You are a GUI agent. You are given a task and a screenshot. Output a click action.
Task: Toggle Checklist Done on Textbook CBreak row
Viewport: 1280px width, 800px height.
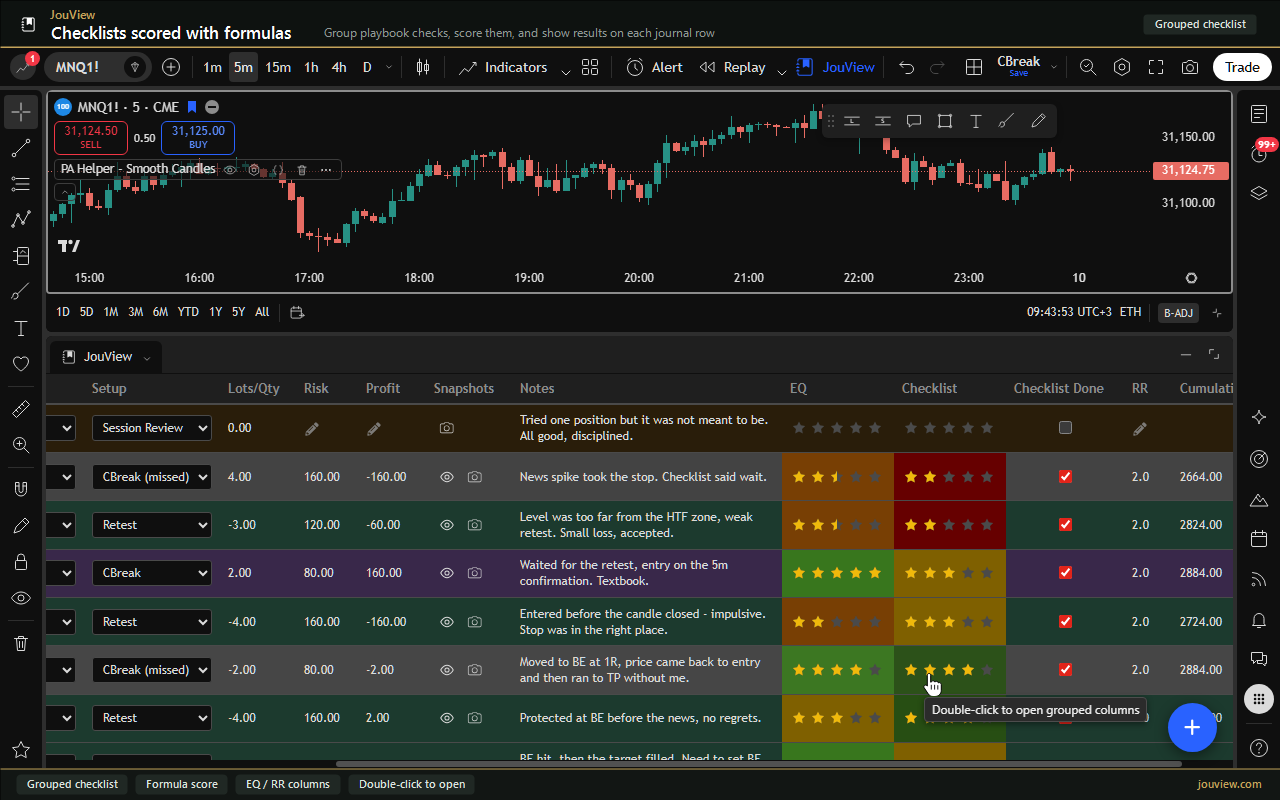tap(1065, 573)
